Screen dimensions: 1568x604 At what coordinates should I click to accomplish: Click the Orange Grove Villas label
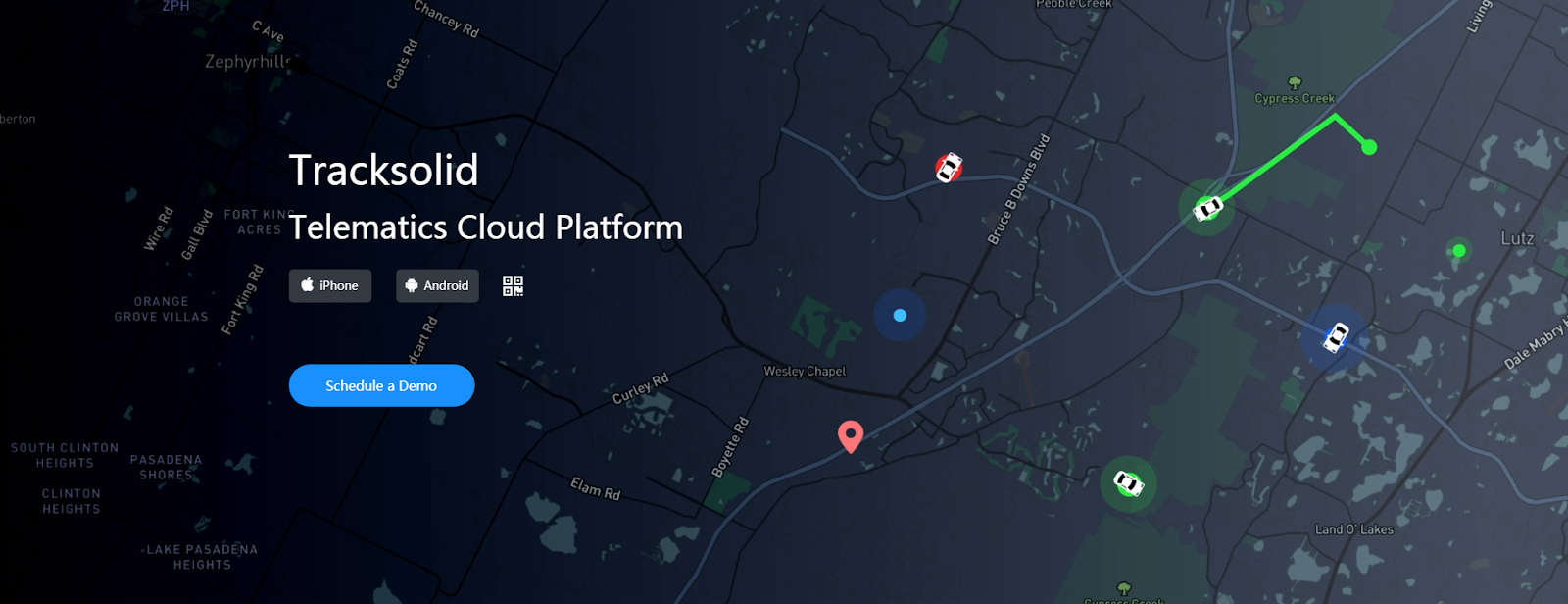pos(162,309)
